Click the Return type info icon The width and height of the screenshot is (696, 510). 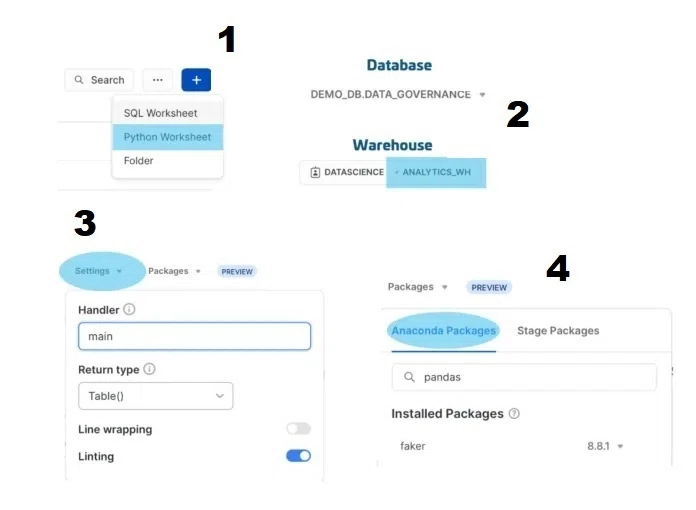tap(150, 369)
